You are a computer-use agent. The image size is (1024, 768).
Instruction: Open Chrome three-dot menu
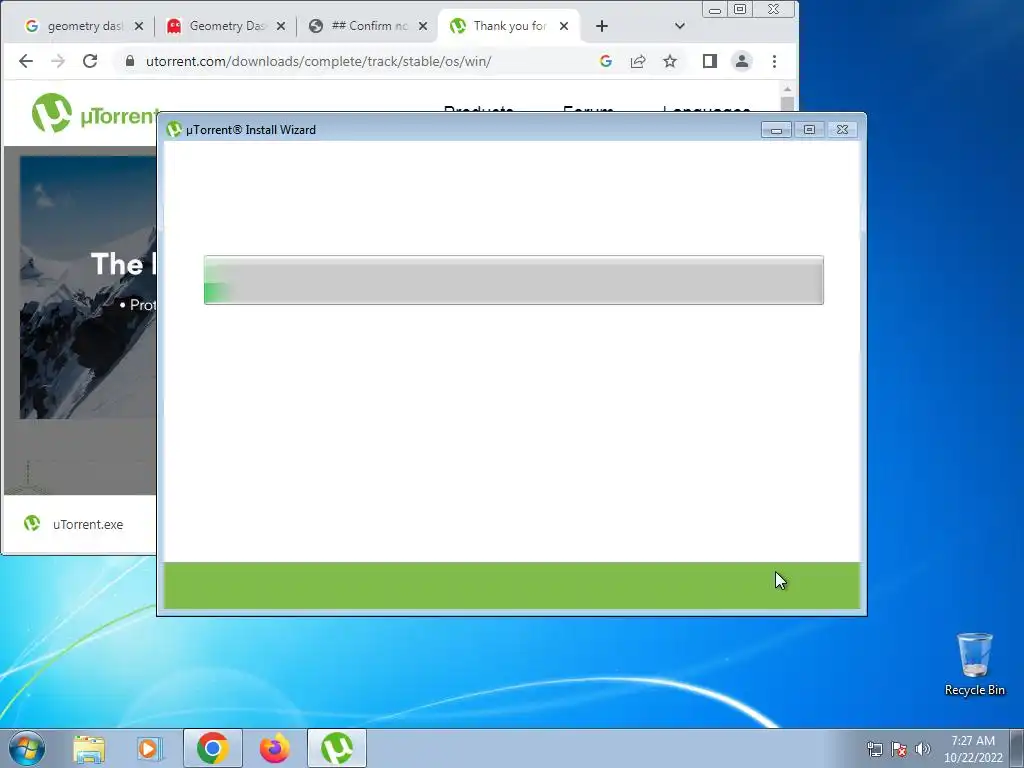[775, 61]
